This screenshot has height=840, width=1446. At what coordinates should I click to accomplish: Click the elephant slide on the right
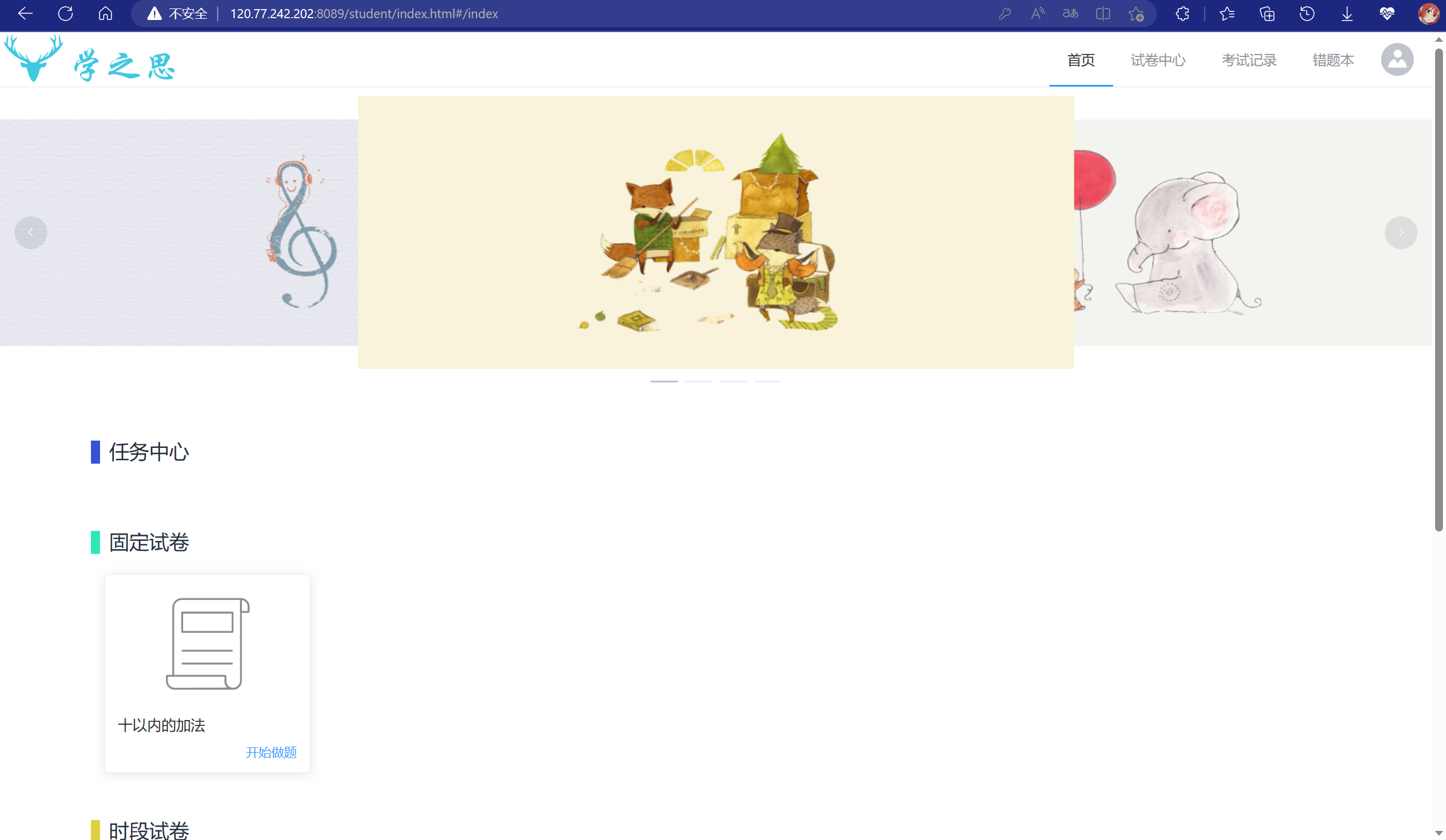[1253, 233]
